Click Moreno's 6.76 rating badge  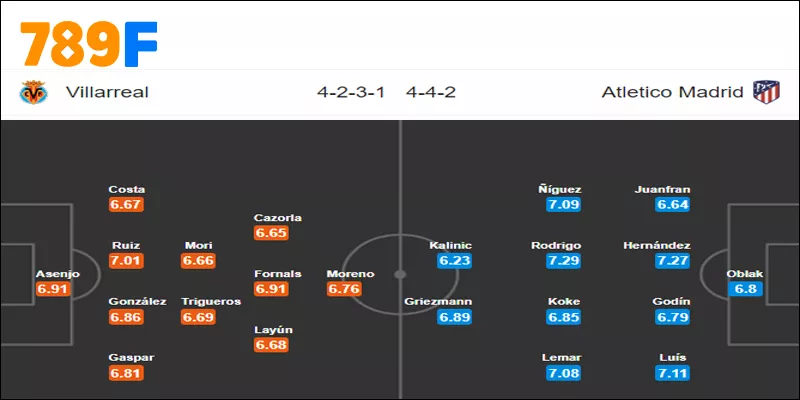[x=345, y=289]
